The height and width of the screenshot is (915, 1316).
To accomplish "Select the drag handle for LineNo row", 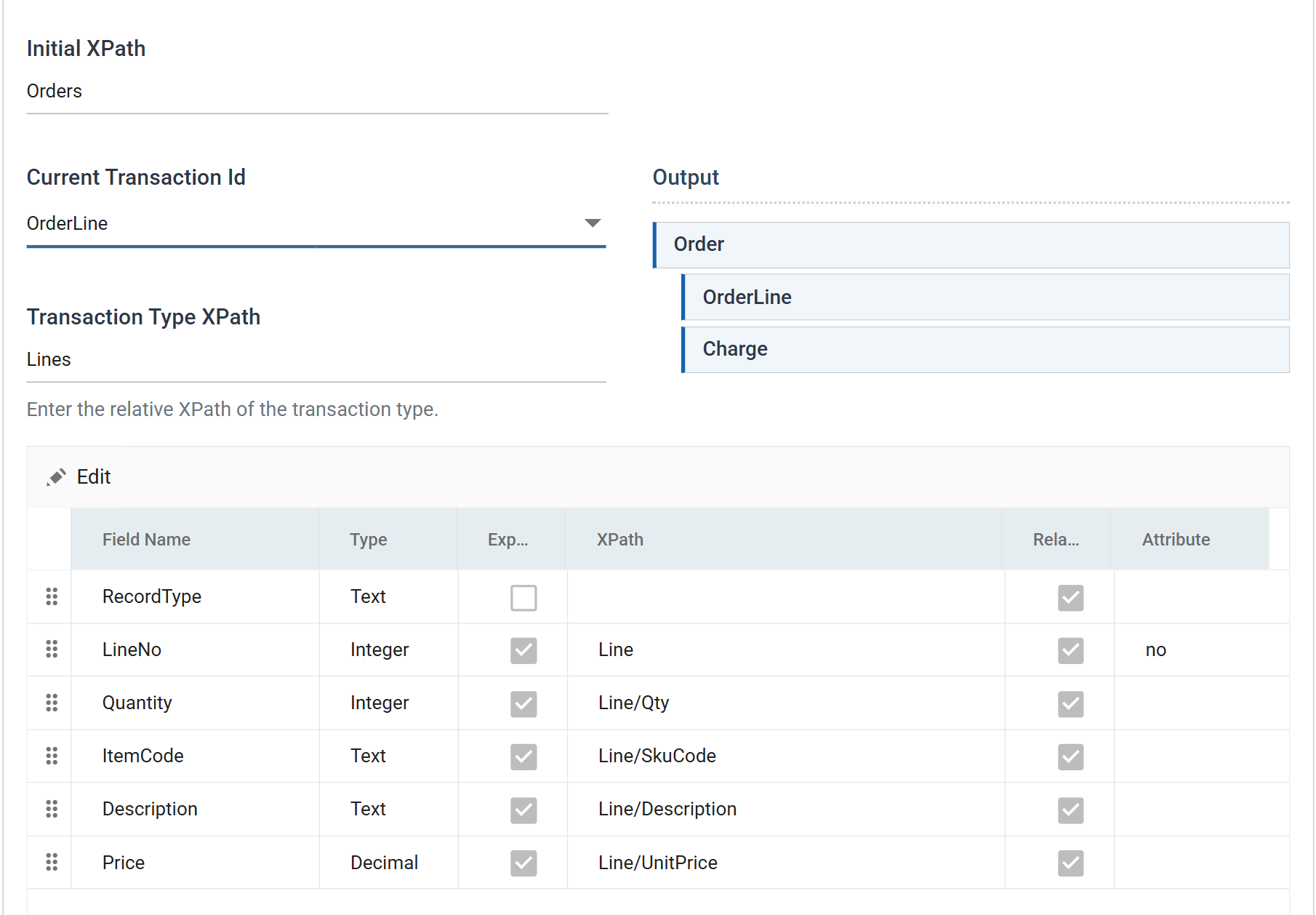I will (52, 650).
